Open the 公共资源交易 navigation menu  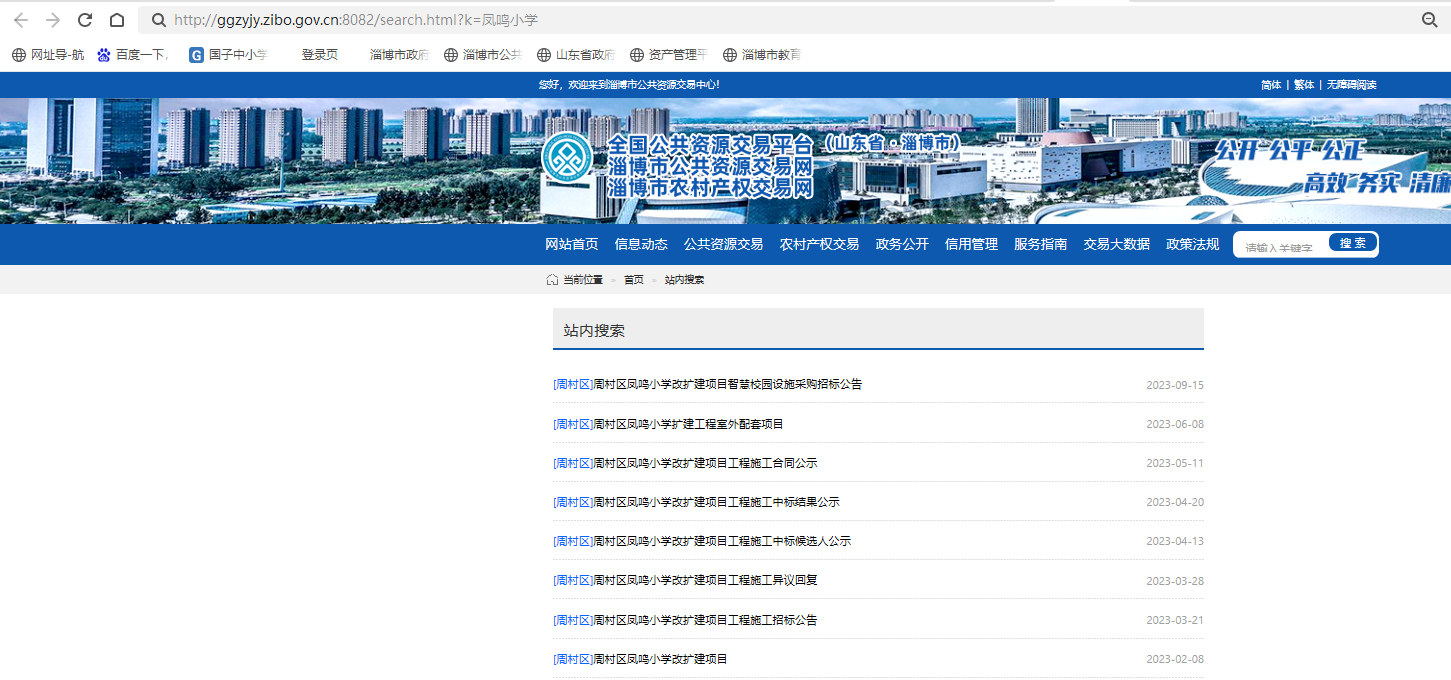coord(723,244)
